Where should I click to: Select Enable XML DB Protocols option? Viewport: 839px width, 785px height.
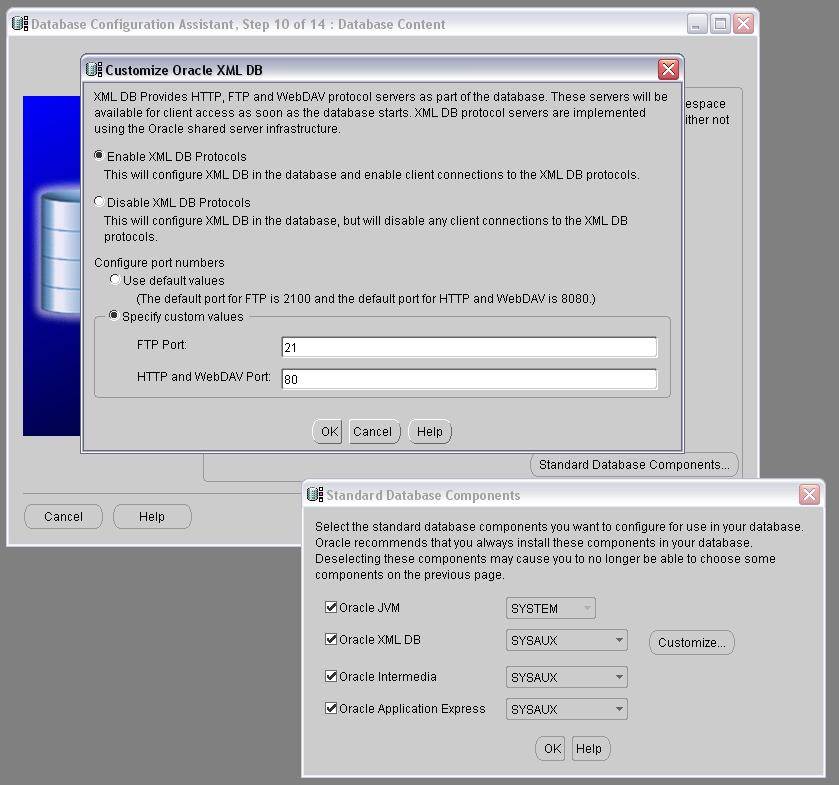99,156
